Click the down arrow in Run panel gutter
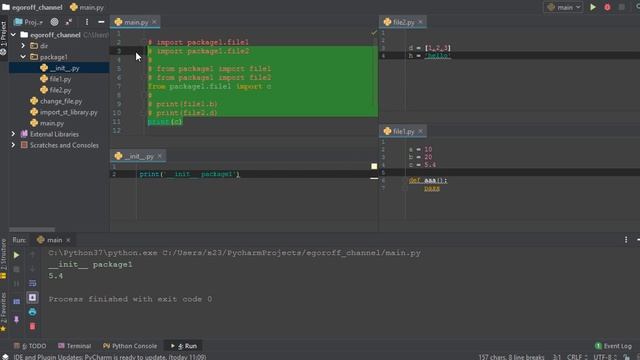The image size is (640, 360). pyautogui.click(x=33, y=269)
